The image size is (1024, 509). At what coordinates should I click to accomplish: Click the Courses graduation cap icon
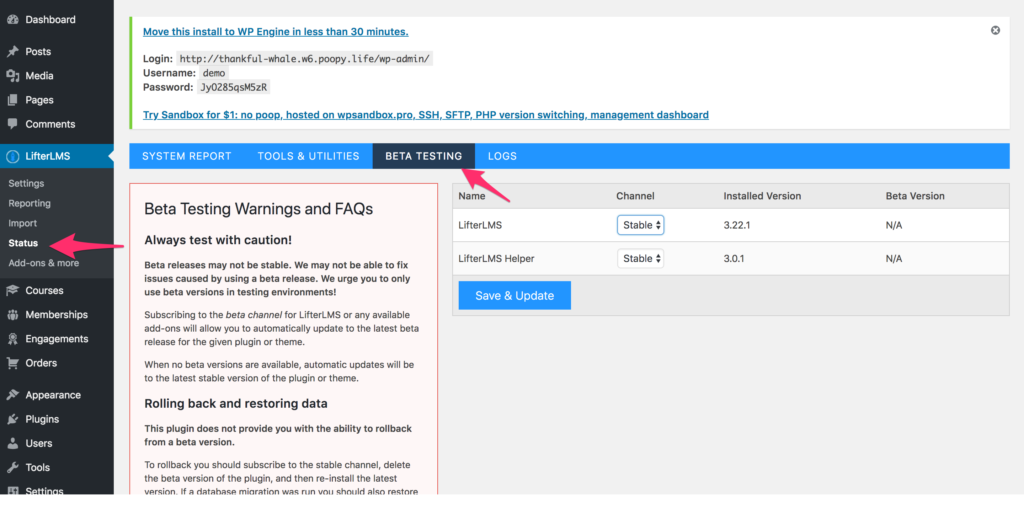tap(12, 290)
